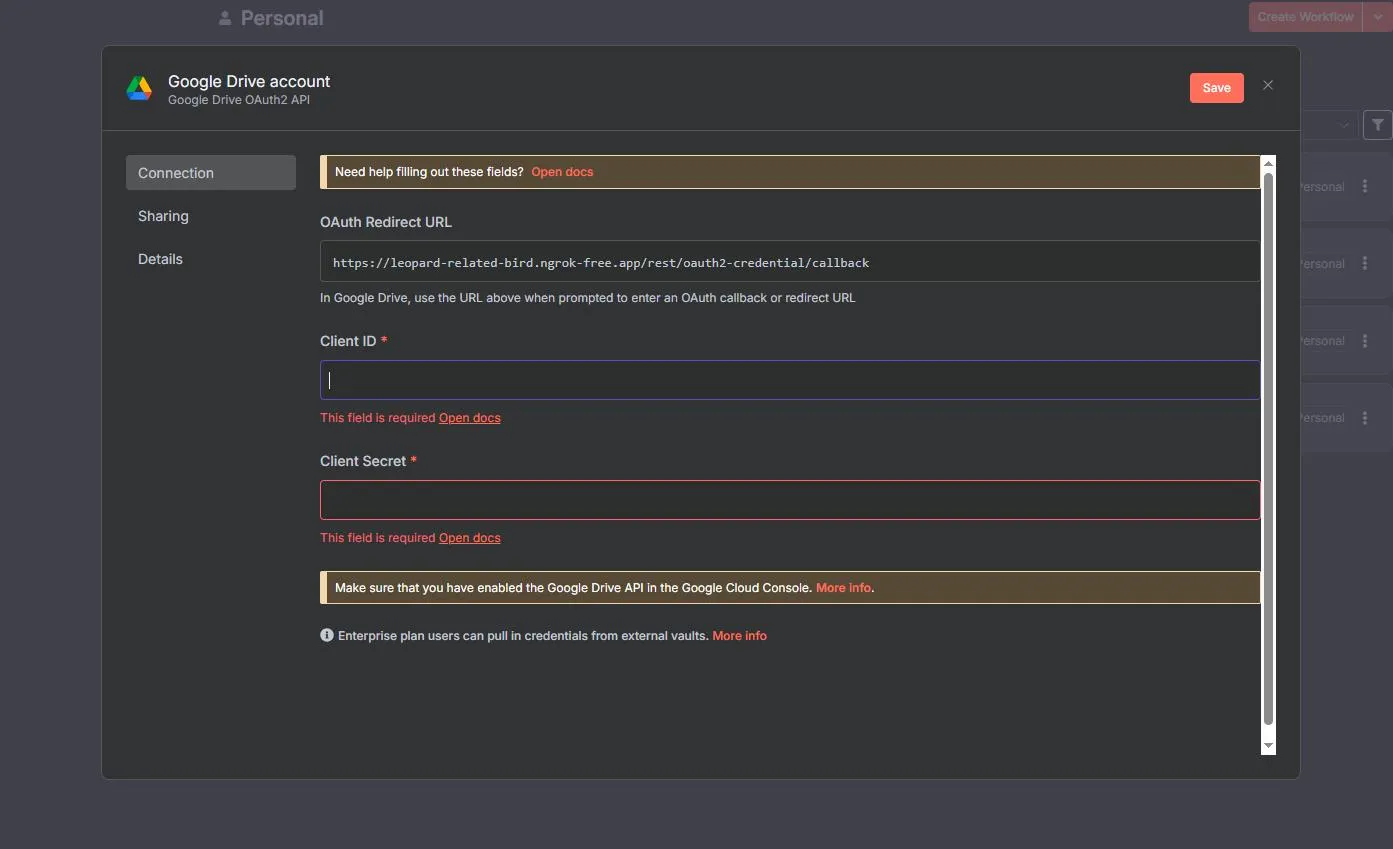The image size is (1393, 849).
Task: Open More info link for Google Drive API
Action: pos(843,588)
